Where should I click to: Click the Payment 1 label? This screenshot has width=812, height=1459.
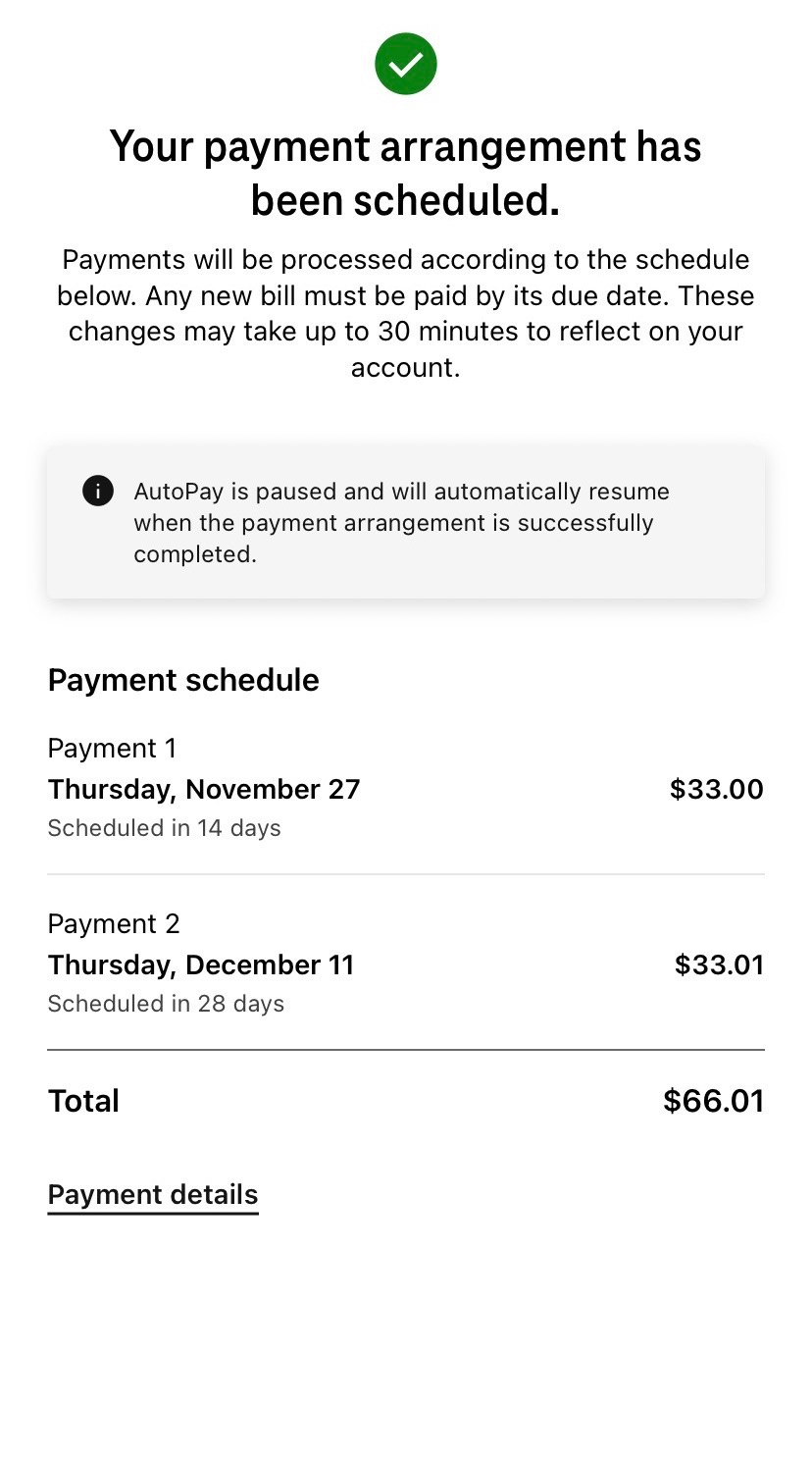[112, 749]
